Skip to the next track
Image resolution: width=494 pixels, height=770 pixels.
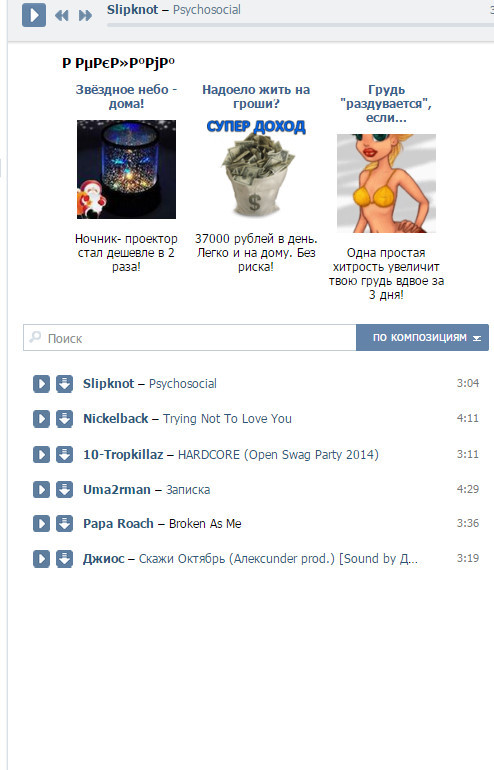(x=85, y=16)
